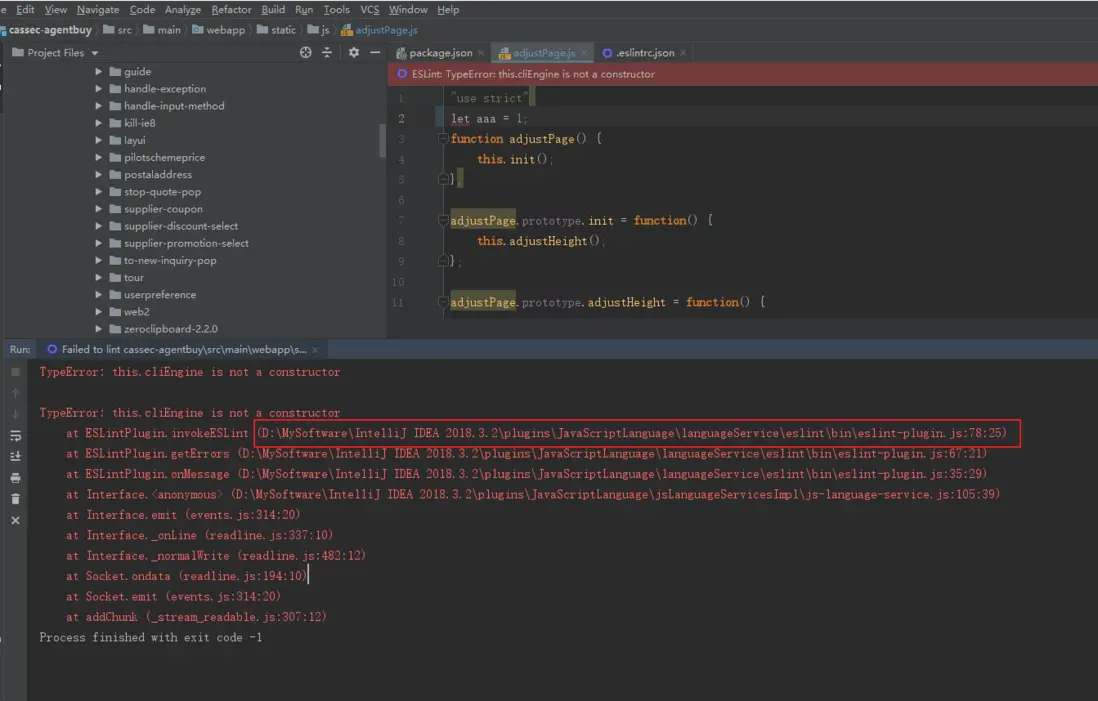Toggle scroll to end in Run console
The height and width of the screenshot is (701, 1098).
15,456
